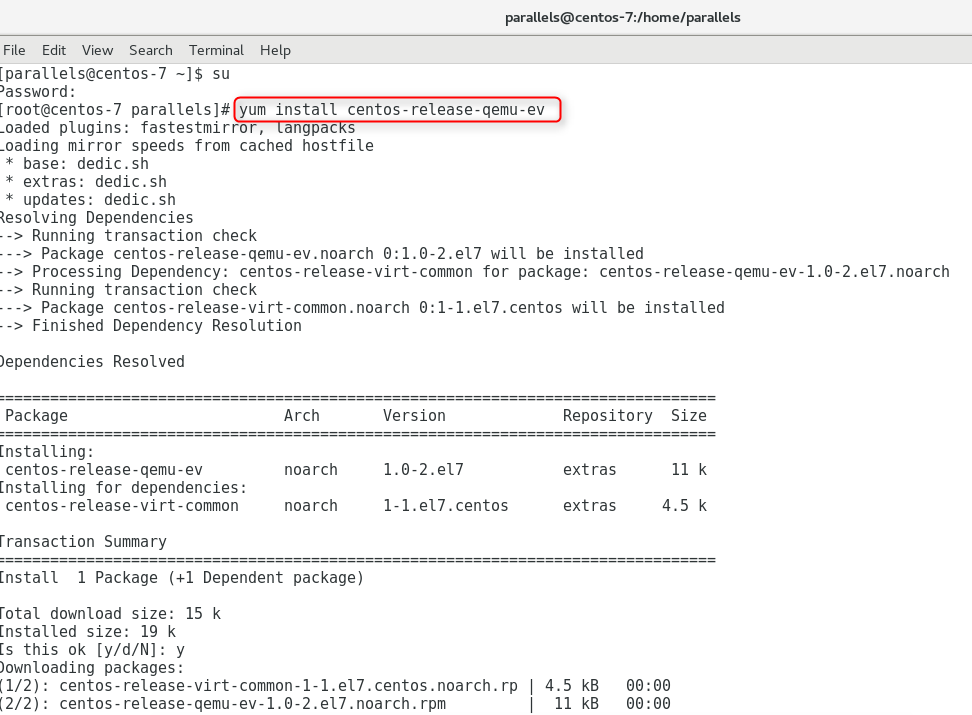972x715 pixels.
Task: Click the '[parallels@centos-7 ~]$ su' line
Action: [x=115, y=74]
